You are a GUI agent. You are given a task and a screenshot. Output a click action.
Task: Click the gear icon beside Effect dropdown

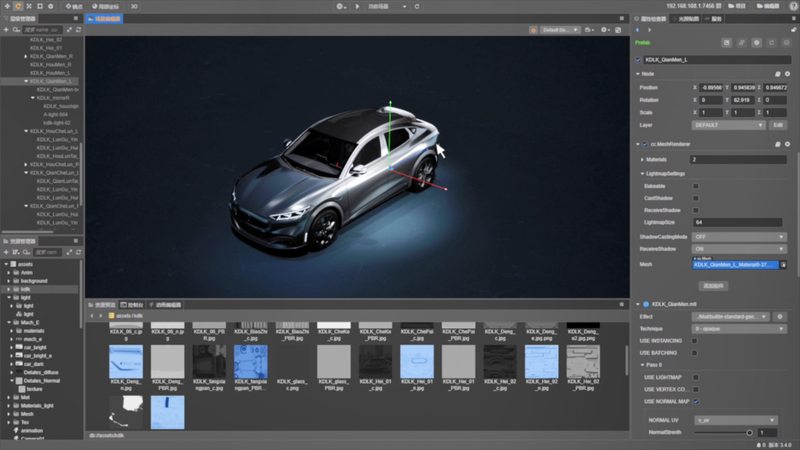point(779,316)
